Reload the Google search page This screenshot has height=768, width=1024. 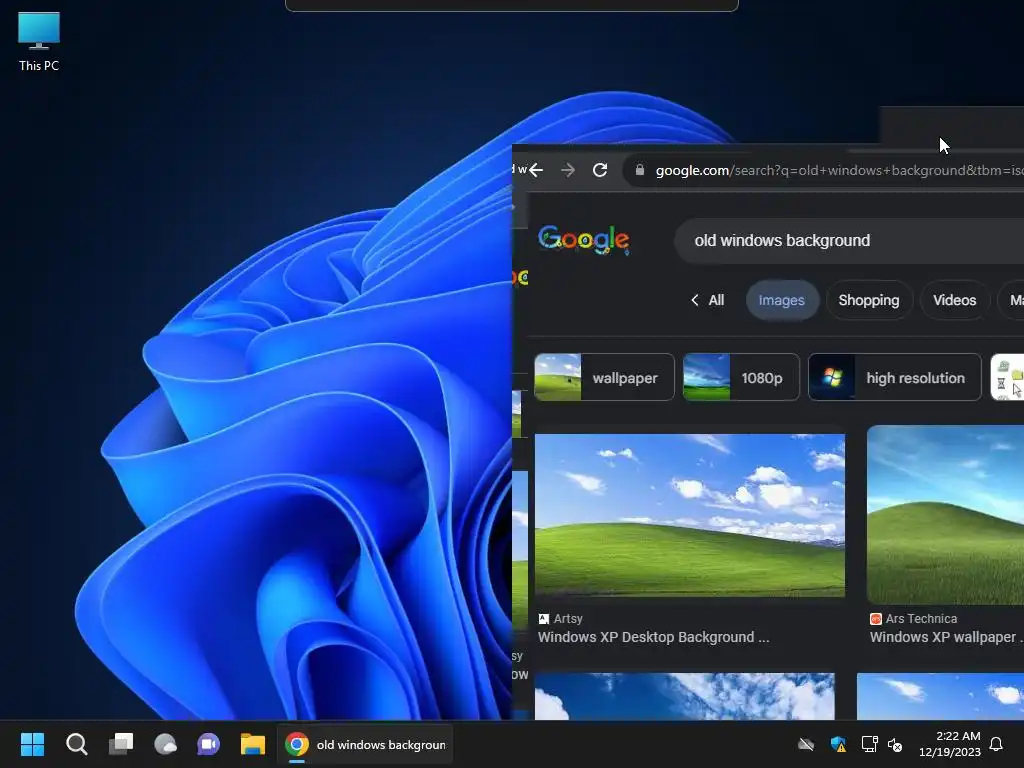click(x=600, y=170)
